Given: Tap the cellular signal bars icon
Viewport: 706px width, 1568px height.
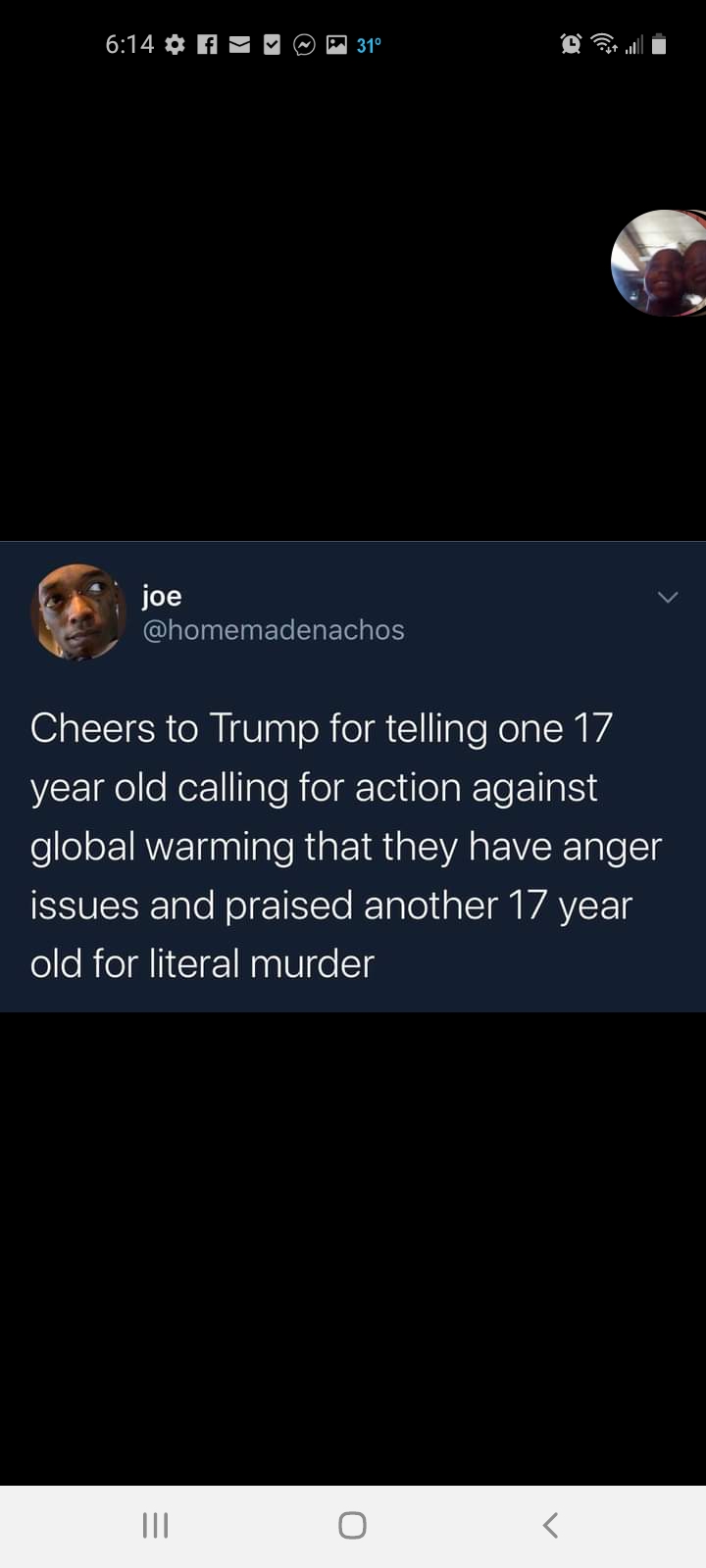Looking at the screenshot, I should (634, 45).
